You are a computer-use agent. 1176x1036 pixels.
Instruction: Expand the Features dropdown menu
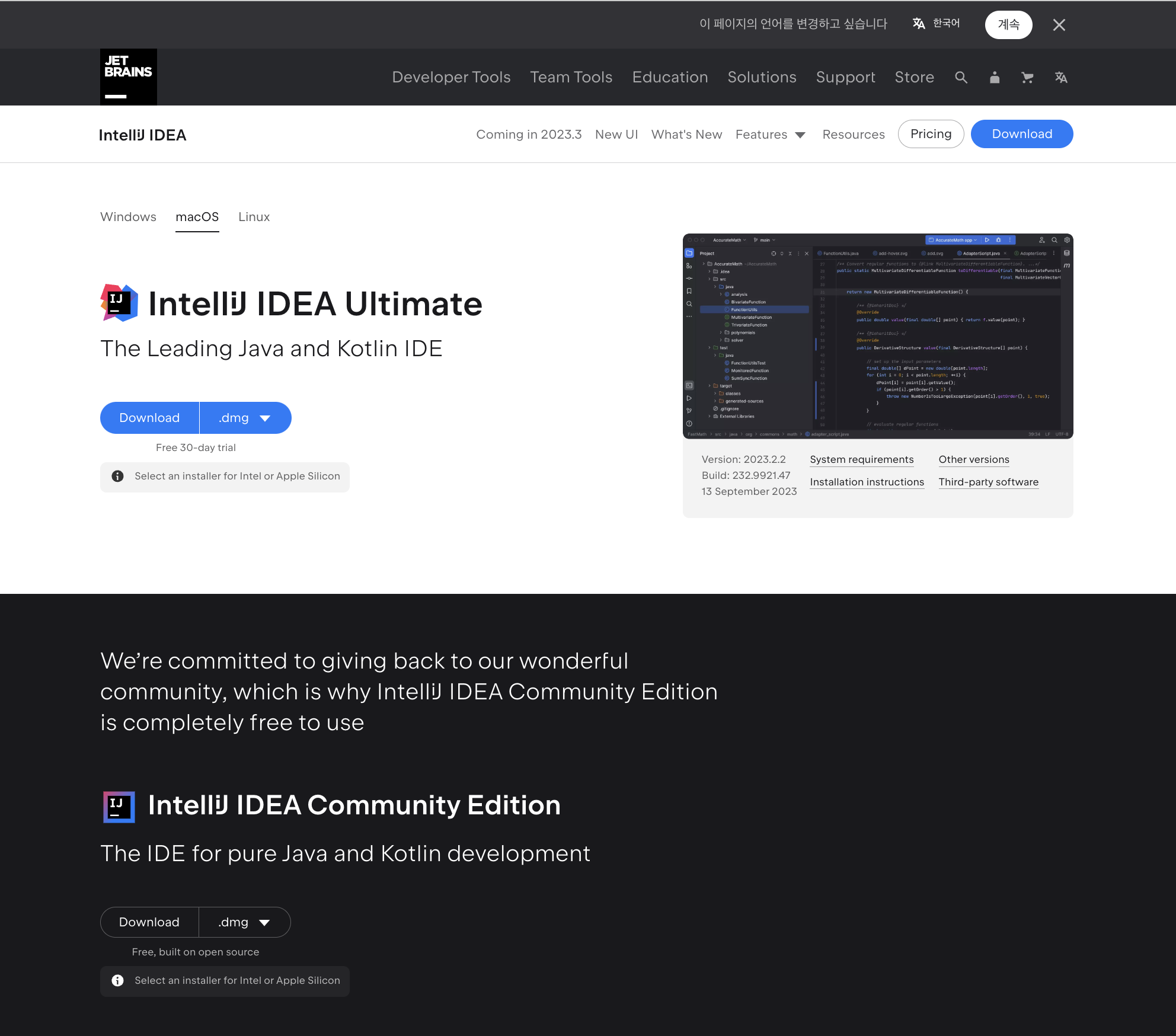(770, 135)
